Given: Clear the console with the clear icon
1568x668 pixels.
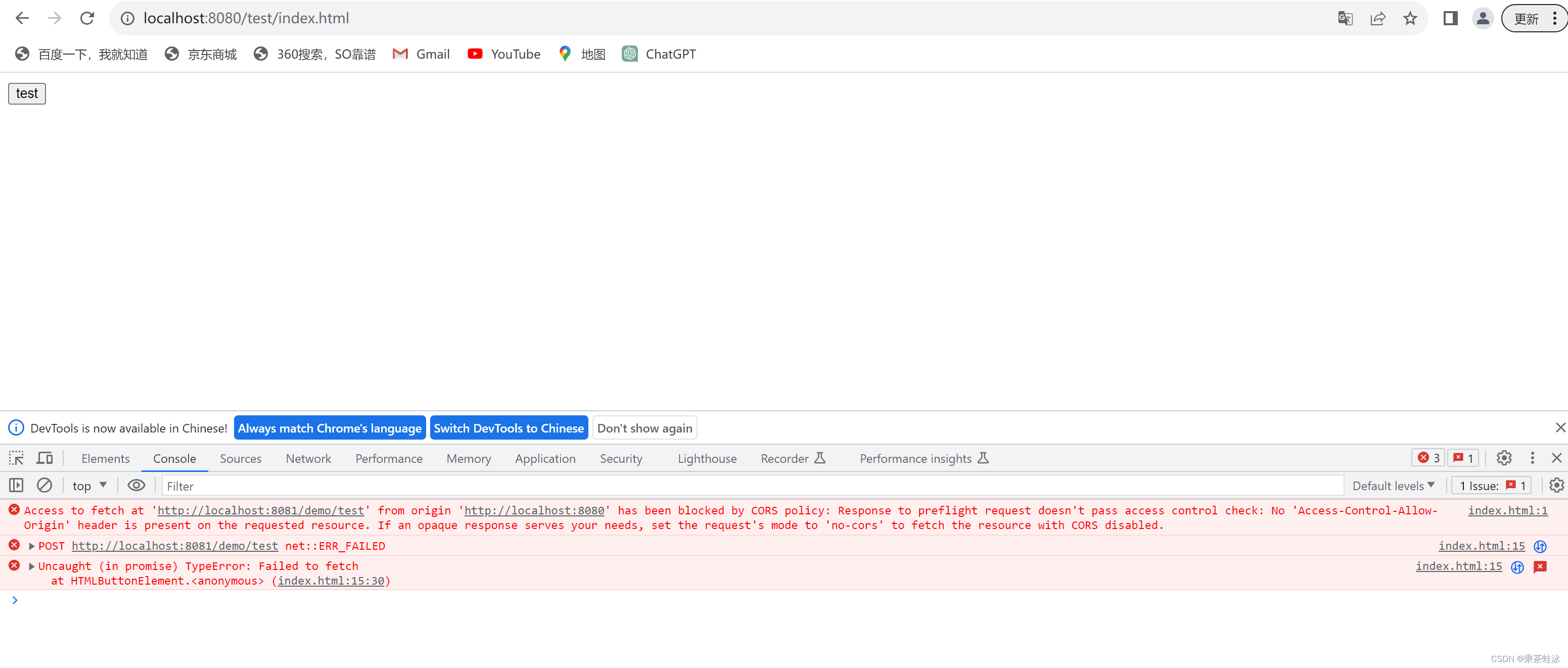Looking at the screenshot, I should pyautogui.click(x=44, y=486).
